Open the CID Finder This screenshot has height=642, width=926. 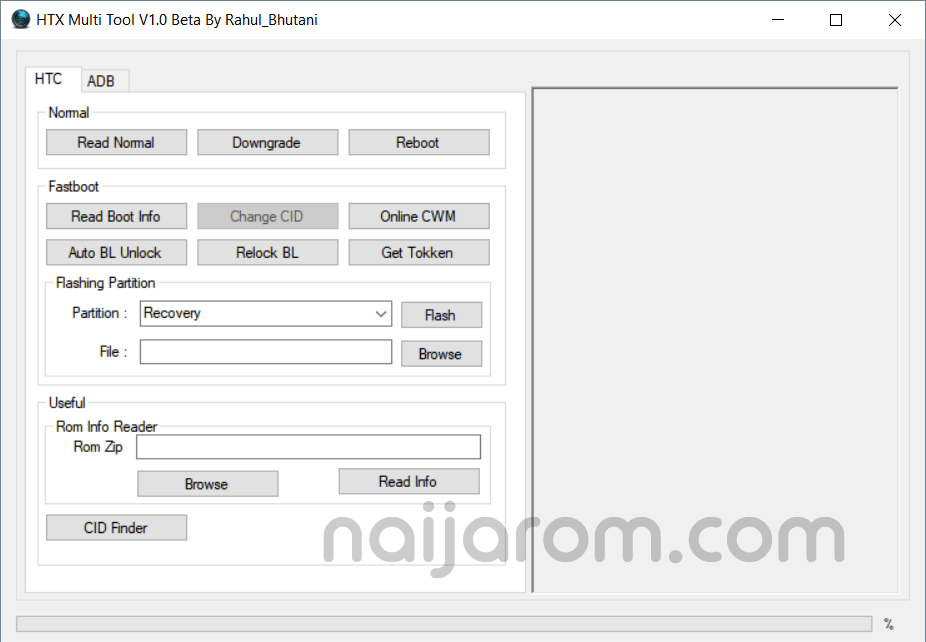(116, 527)
